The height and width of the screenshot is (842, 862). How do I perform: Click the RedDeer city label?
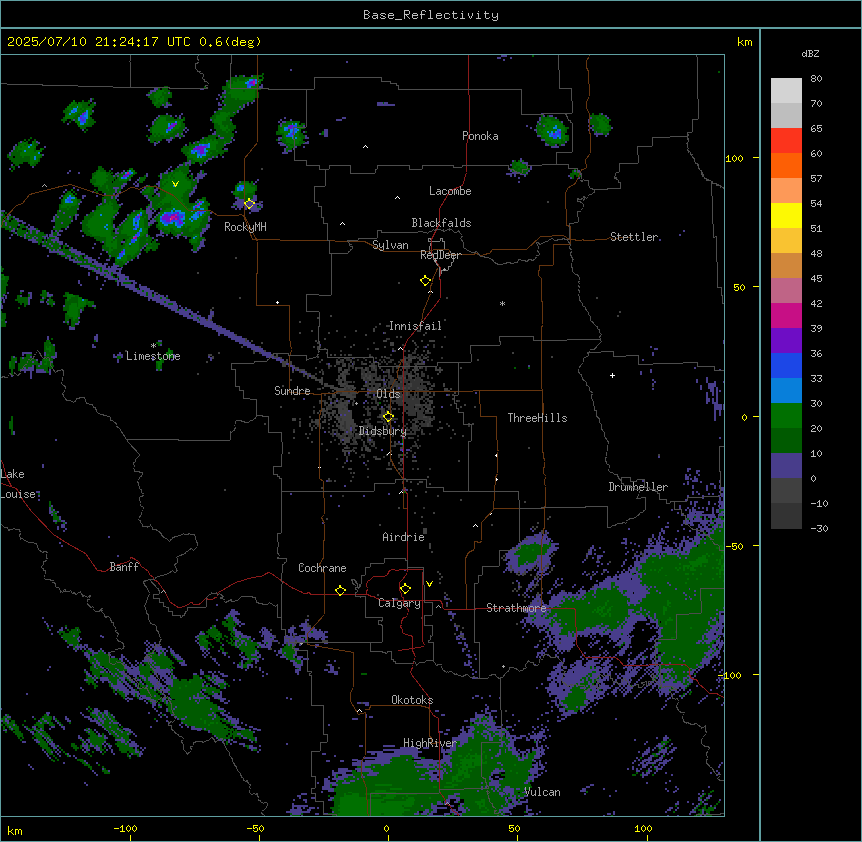440,255
